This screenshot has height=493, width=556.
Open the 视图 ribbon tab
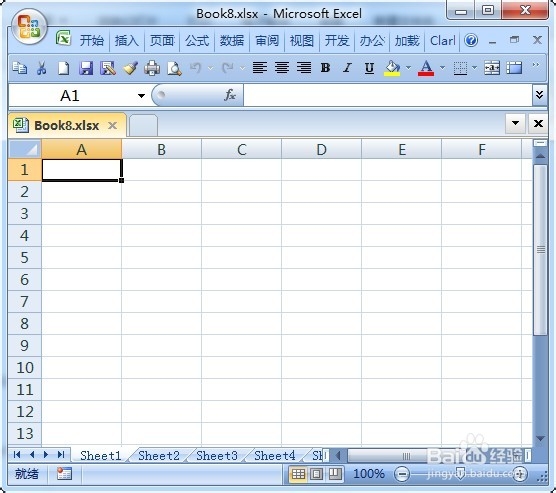pyautogui.click(x=302, y=40)
